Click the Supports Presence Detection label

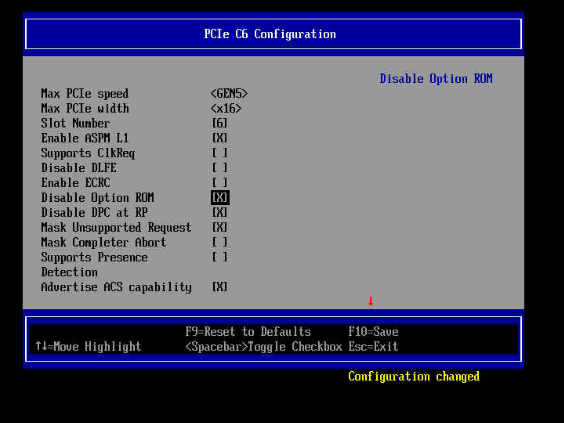click(94, 264)
